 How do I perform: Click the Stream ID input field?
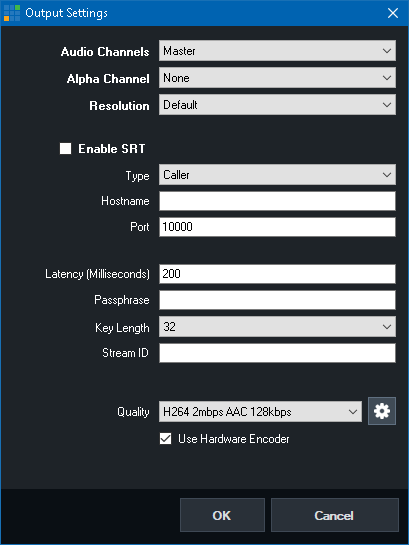coord(277,353)
